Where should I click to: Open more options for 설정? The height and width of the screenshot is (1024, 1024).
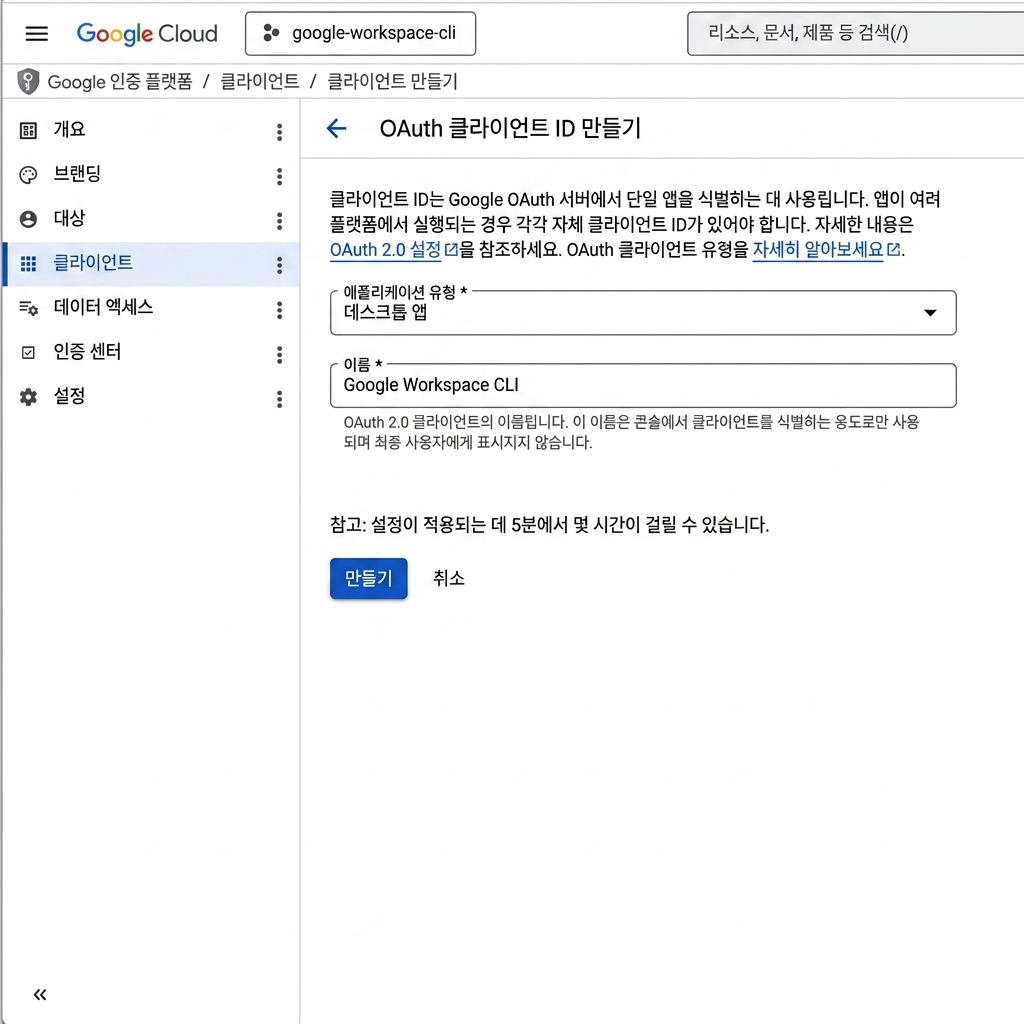(280, 398)
